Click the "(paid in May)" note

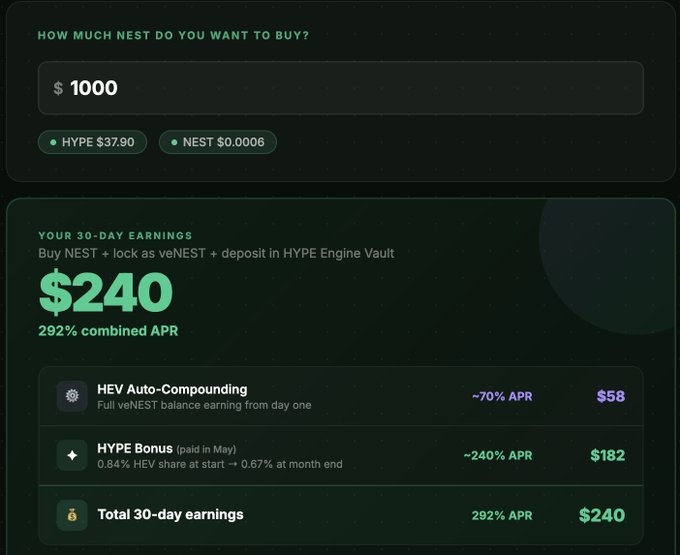click(x=207, y=449)
